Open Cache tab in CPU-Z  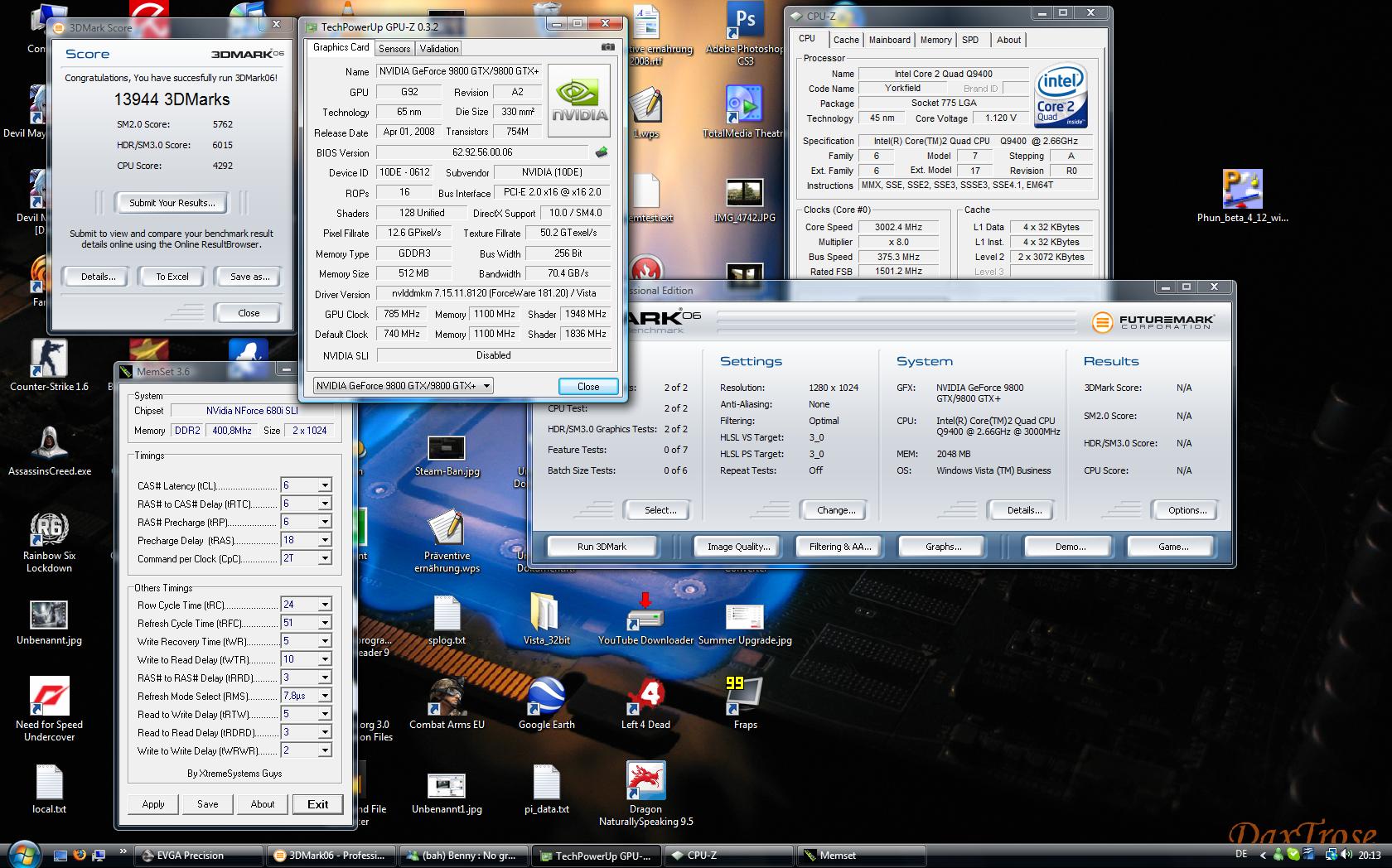click(x=846, y=40)
